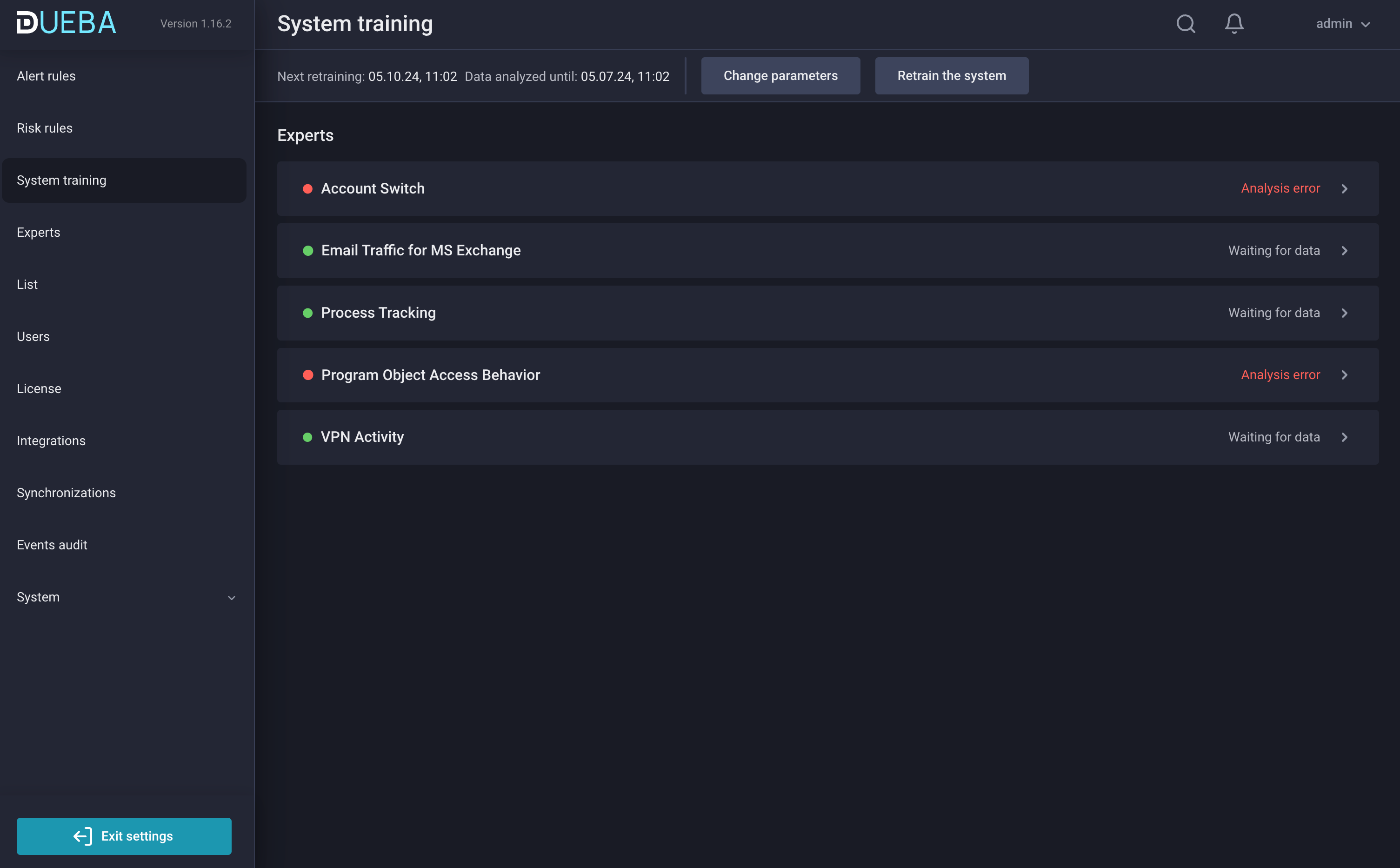This screenshot has width=1400, height=868.
Task: Click the DUEBA logo
Action: [66, 23]
